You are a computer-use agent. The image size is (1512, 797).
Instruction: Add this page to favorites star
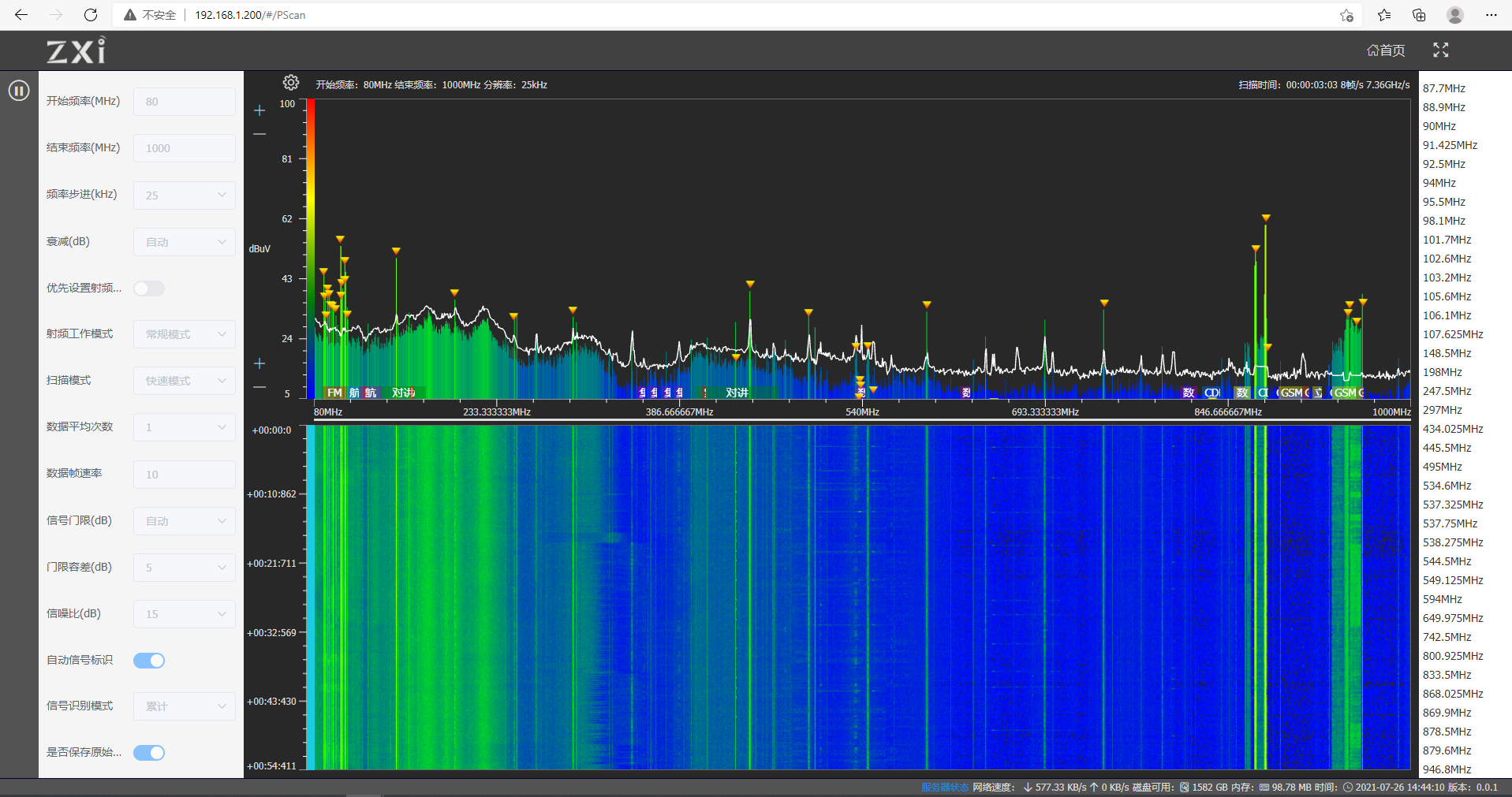pos(1346,15)
